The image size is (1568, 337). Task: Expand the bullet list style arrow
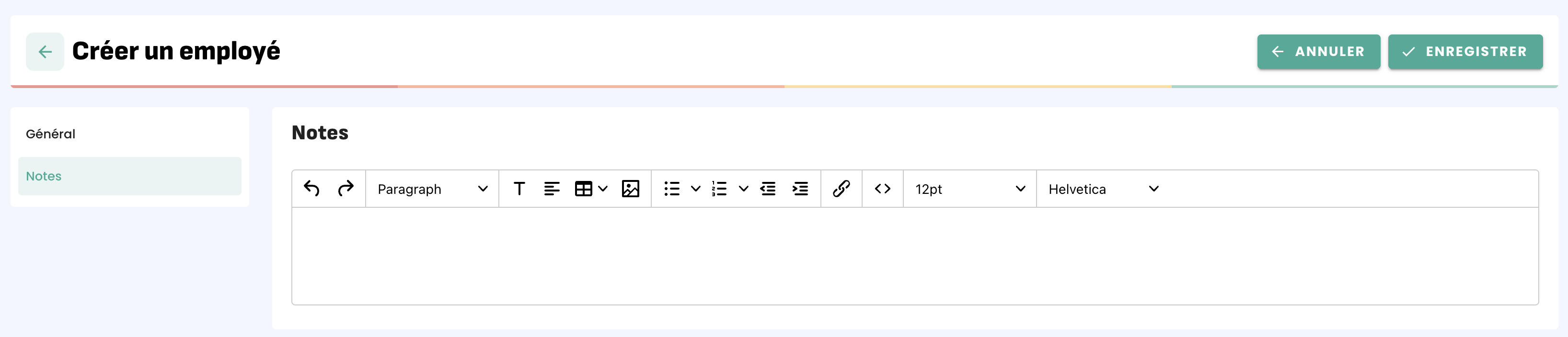[x=695, y=189]
